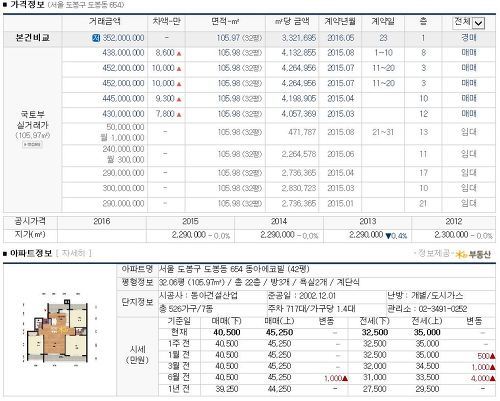Open the apartment floor plan thumbnail
The height and width of the screenshot is (401, 500).
point(59,329)
